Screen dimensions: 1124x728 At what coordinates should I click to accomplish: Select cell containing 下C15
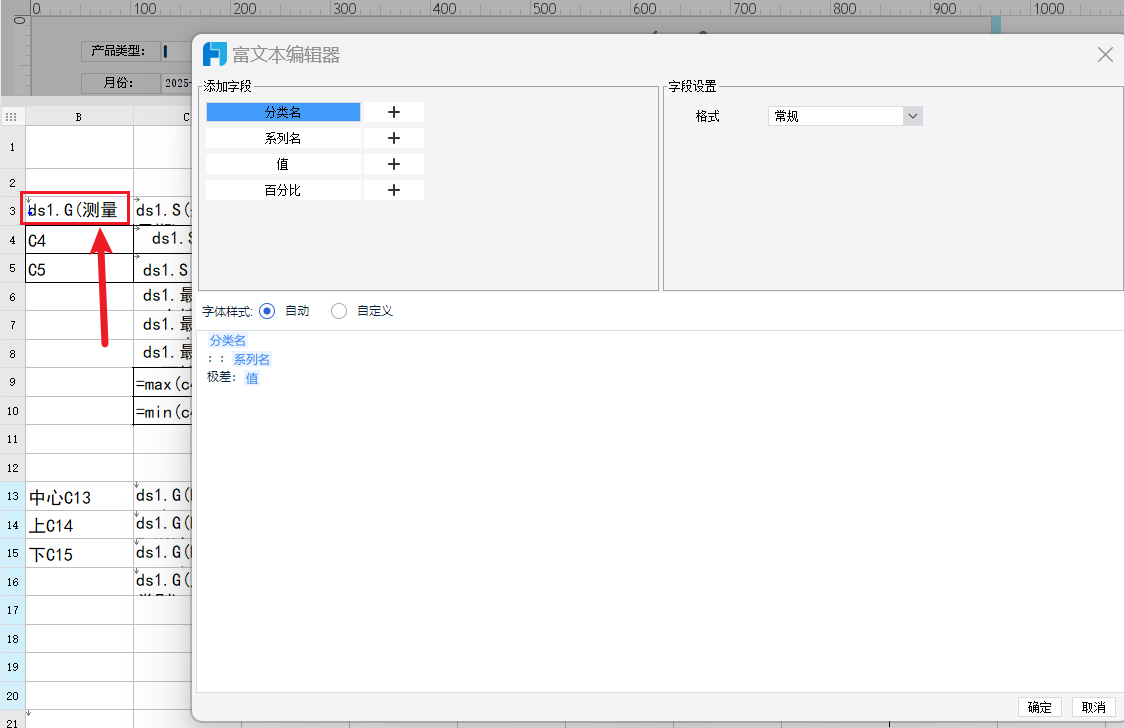click(79, 553)
